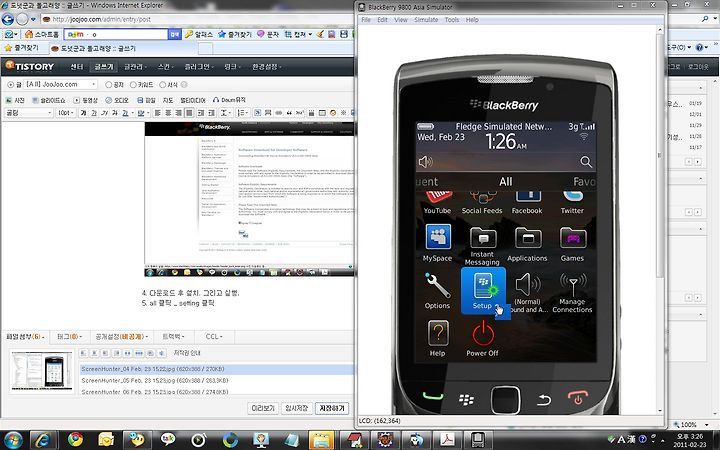Open View menu in BlackBerry simulator
Image resolution: width=720 pixels, height=450 pixels.
click(401, 20)
